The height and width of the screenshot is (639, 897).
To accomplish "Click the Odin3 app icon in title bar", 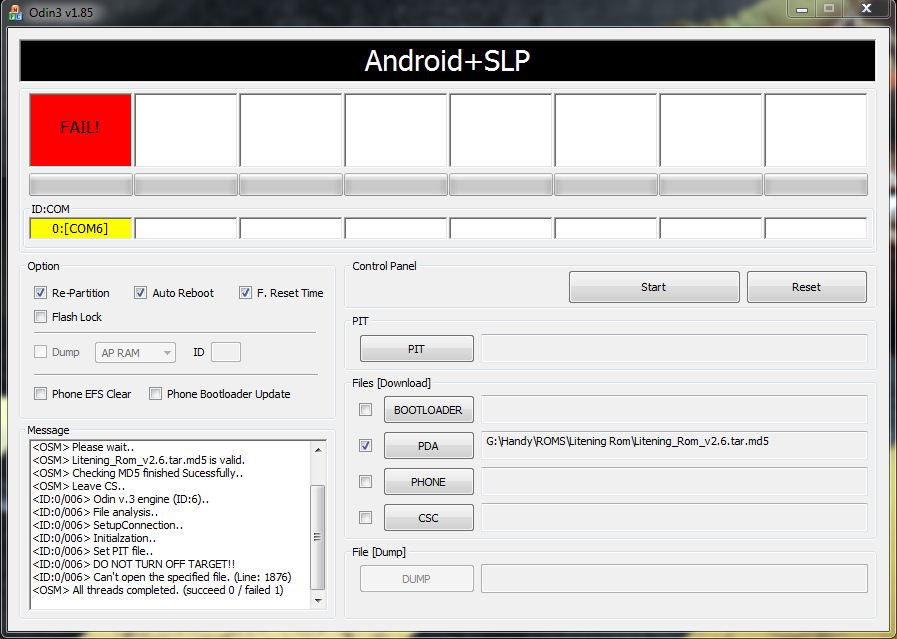I will coord(15,12).
